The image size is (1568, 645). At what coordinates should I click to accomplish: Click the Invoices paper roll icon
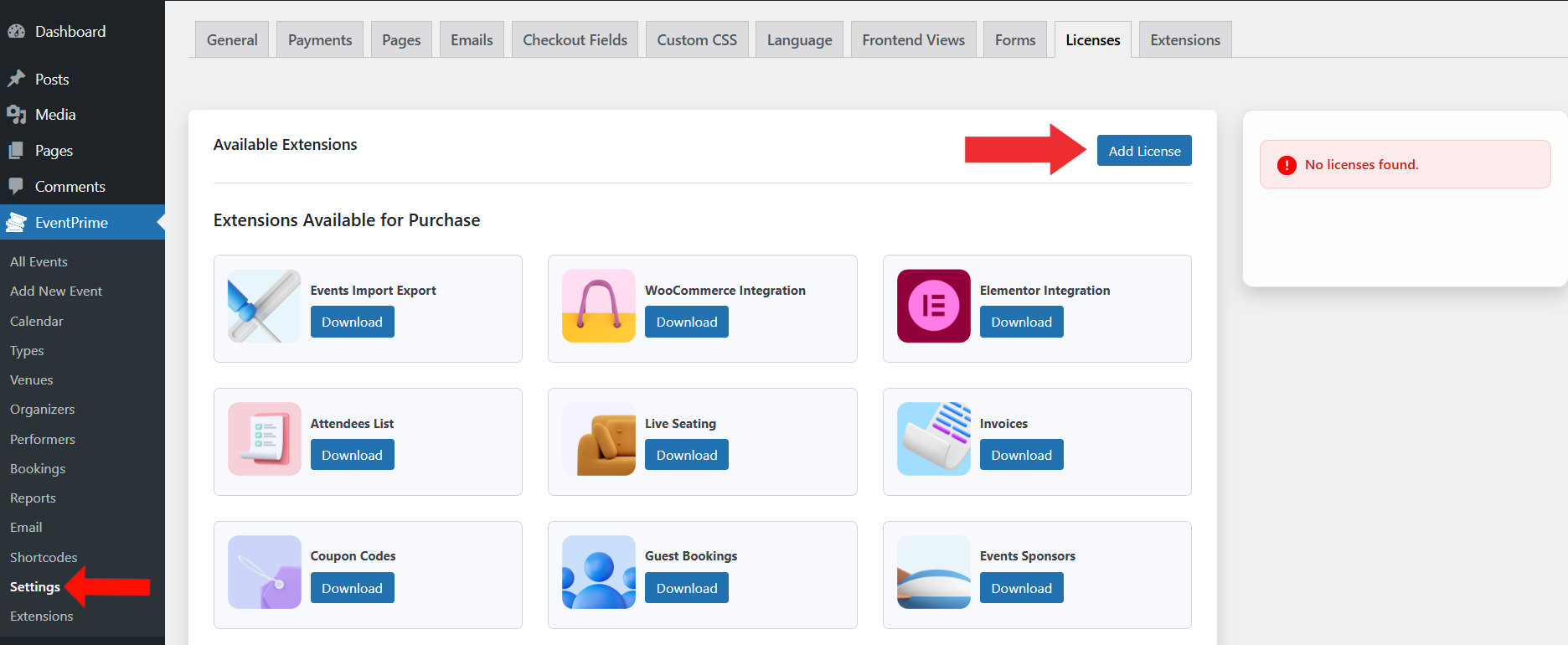(x=933, y=439)
